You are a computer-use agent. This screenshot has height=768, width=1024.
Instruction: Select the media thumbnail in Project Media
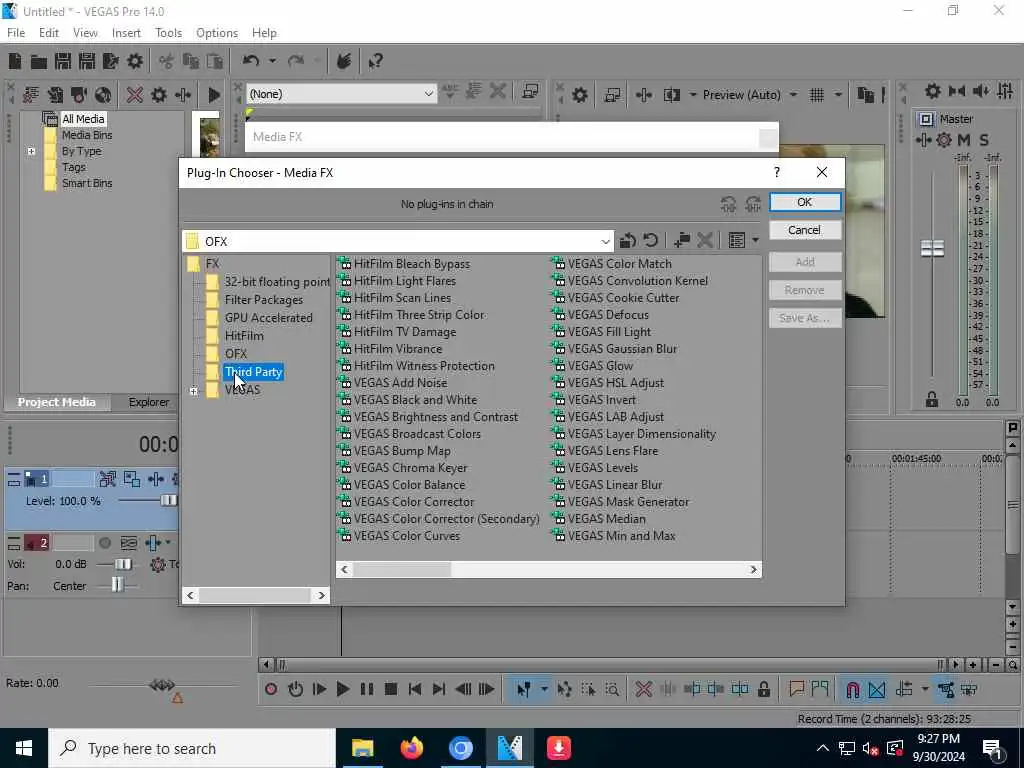(210, 137)
